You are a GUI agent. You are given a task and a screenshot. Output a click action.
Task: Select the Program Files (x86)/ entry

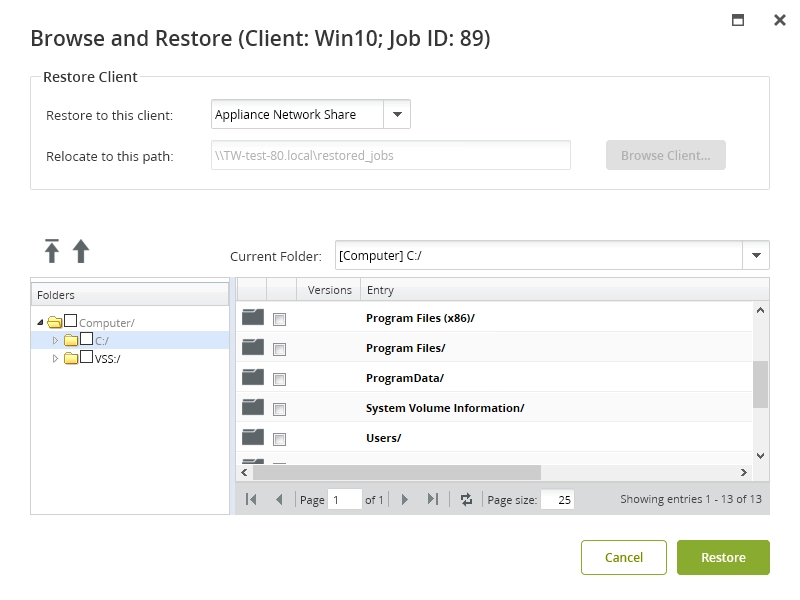(x=420, y=318)
